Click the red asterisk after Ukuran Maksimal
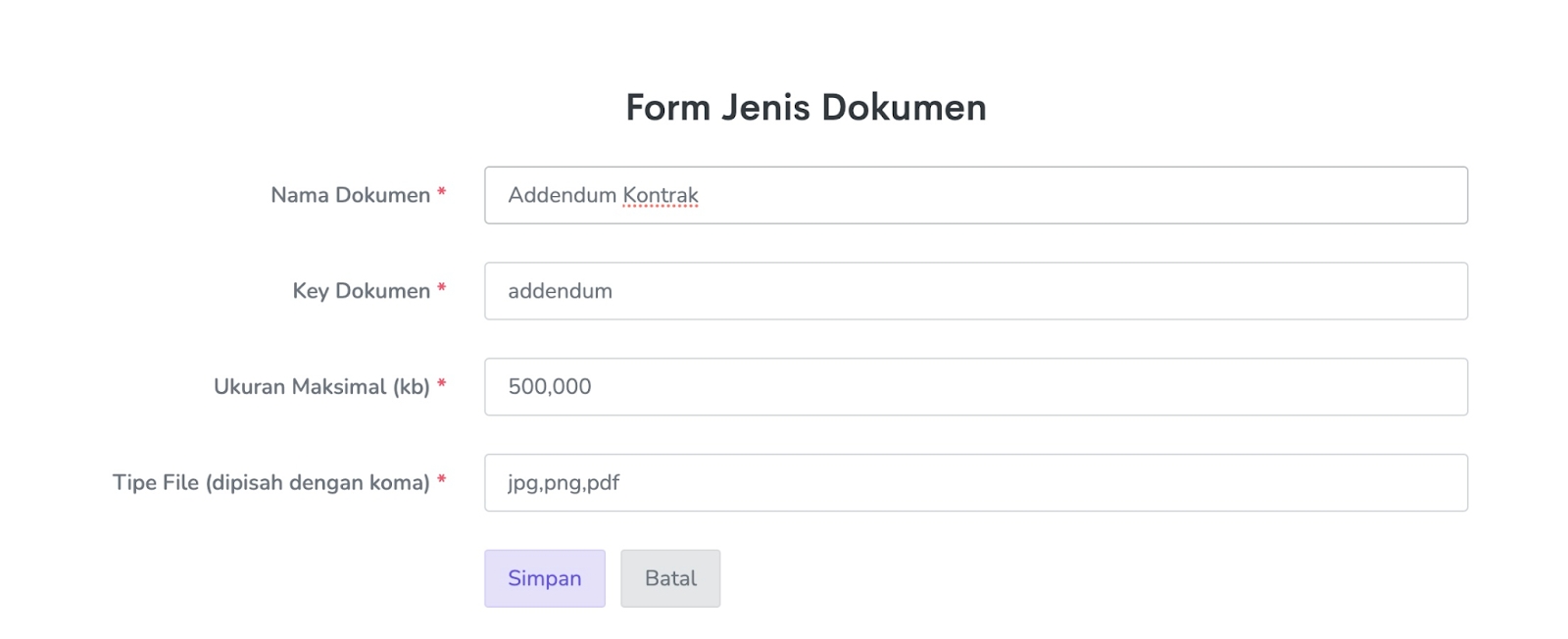The width and height of the screenshot is (1568, 639). point(442,385)
